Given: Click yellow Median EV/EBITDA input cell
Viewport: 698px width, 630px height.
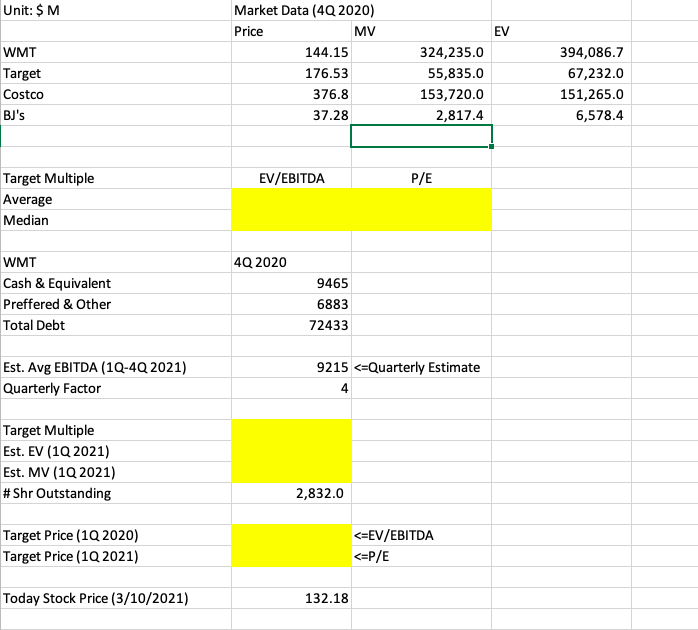Looking at the screenshot, I should click(291, 220).
